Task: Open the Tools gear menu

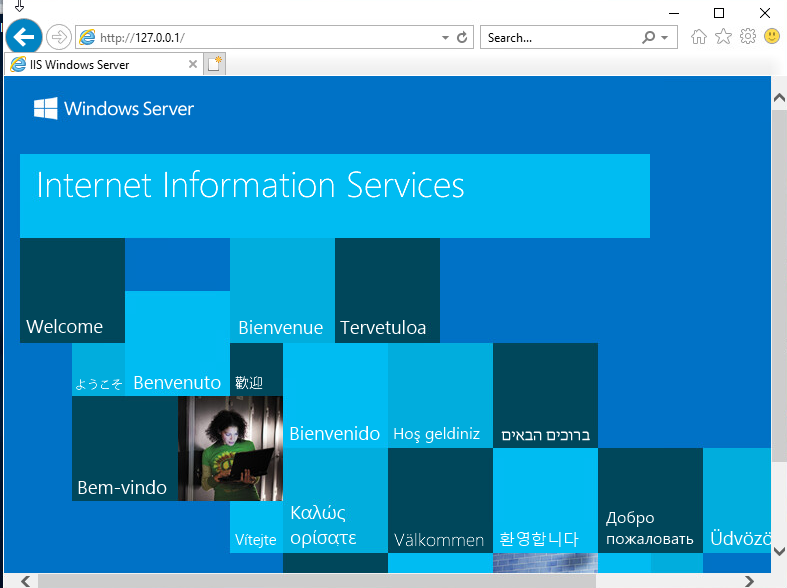Action: [x=748, y=37]
